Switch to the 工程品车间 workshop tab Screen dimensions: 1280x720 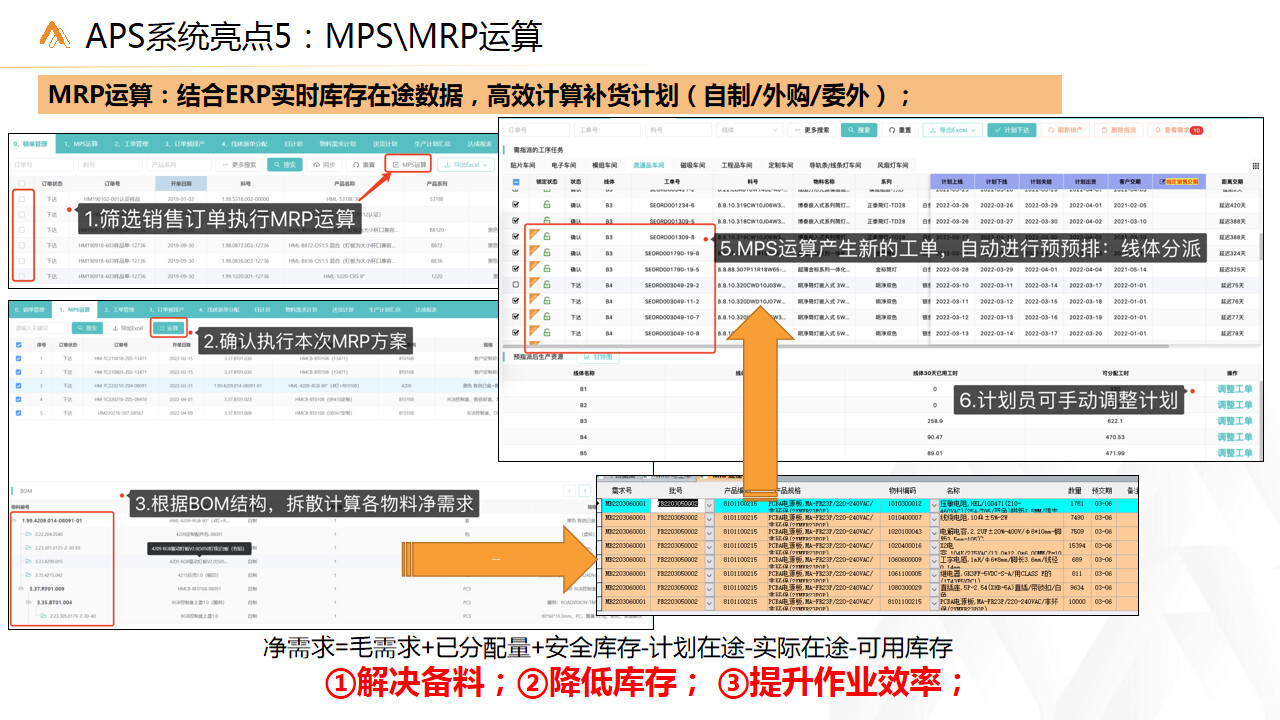(737, 165)
